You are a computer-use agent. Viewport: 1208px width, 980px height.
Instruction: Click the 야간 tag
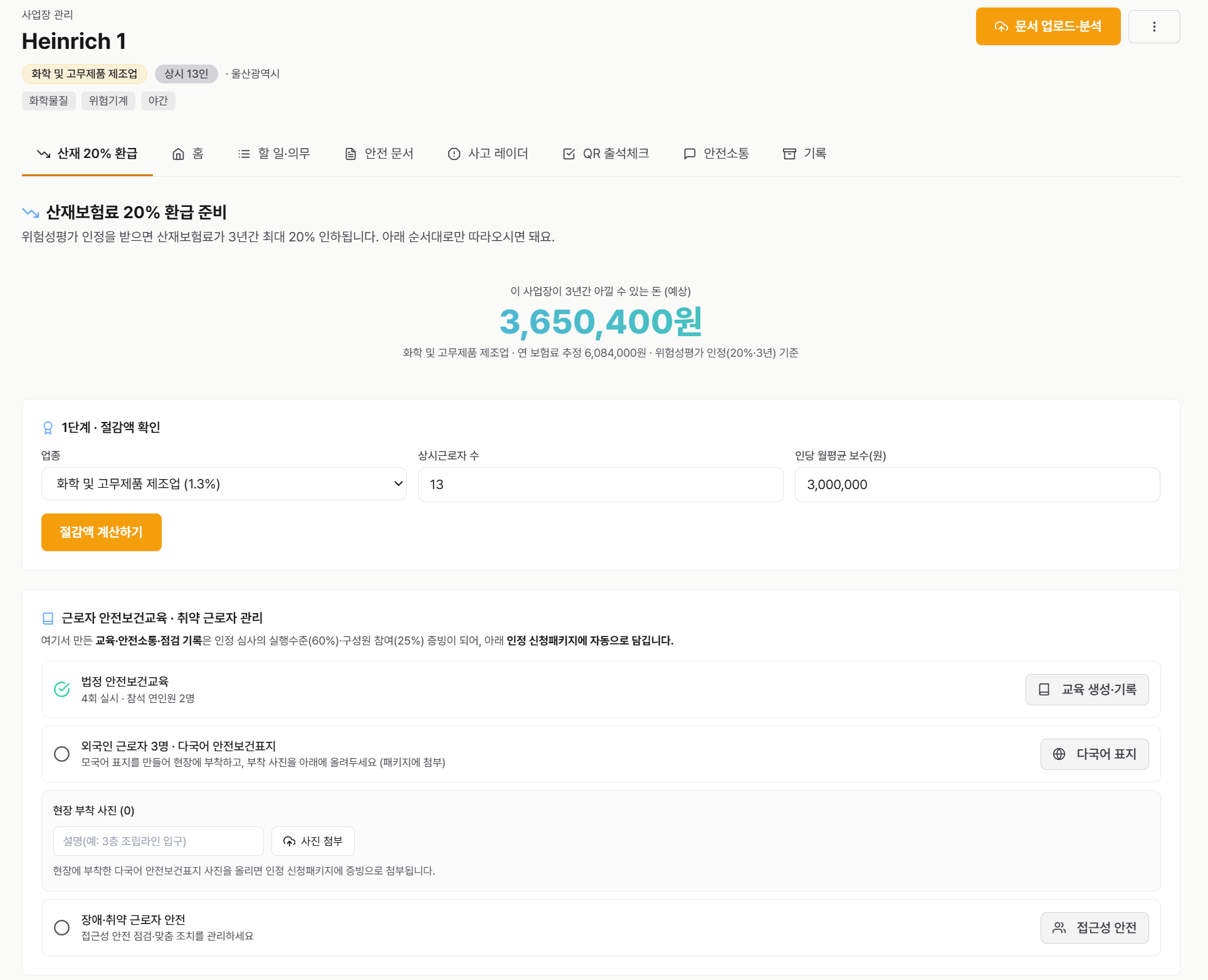158,101
